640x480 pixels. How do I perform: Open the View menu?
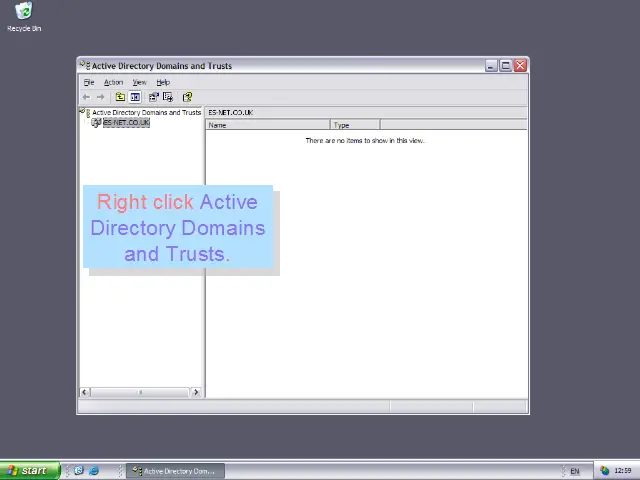coord(139,82)
